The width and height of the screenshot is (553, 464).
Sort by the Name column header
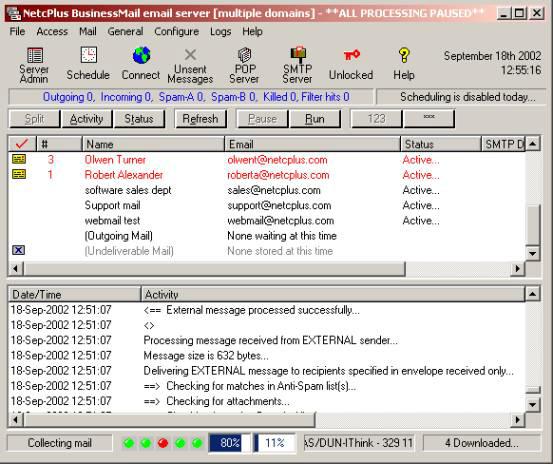tap(153, 144)
